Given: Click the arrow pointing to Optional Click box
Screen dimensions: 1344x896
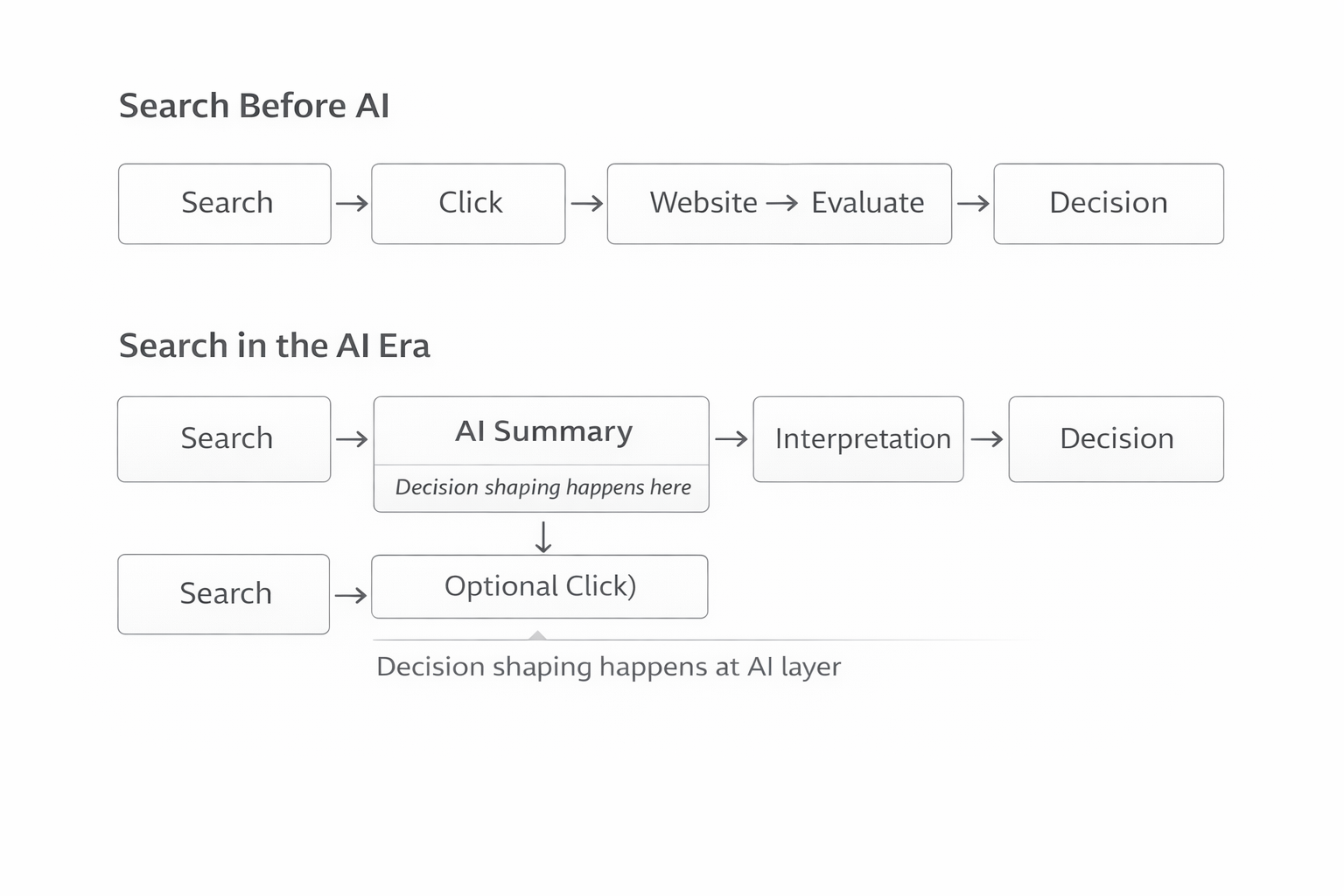Looking at the screenshot, I should click(351, 596).
